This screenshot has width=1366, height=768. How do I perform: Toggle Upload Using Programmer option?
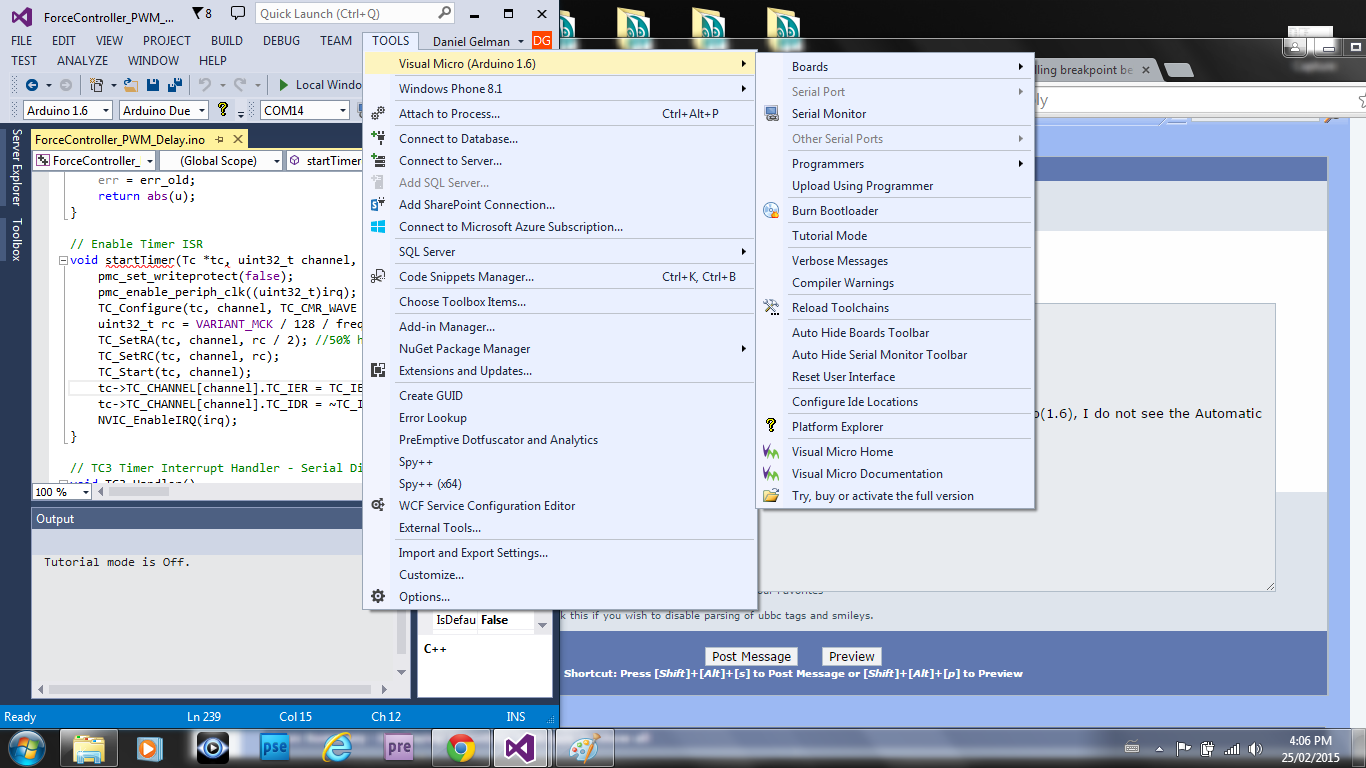tap(895, 186)
